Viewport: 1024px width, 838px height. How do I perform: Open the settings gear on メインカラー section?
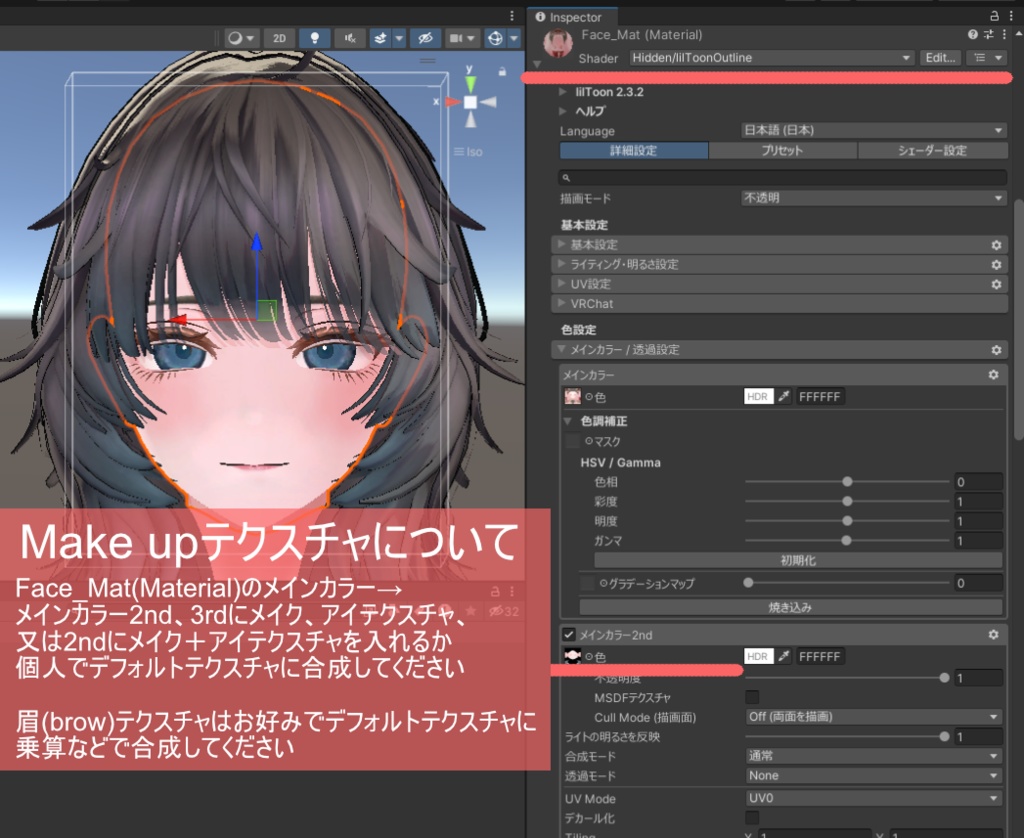click(x=993, y=374)
